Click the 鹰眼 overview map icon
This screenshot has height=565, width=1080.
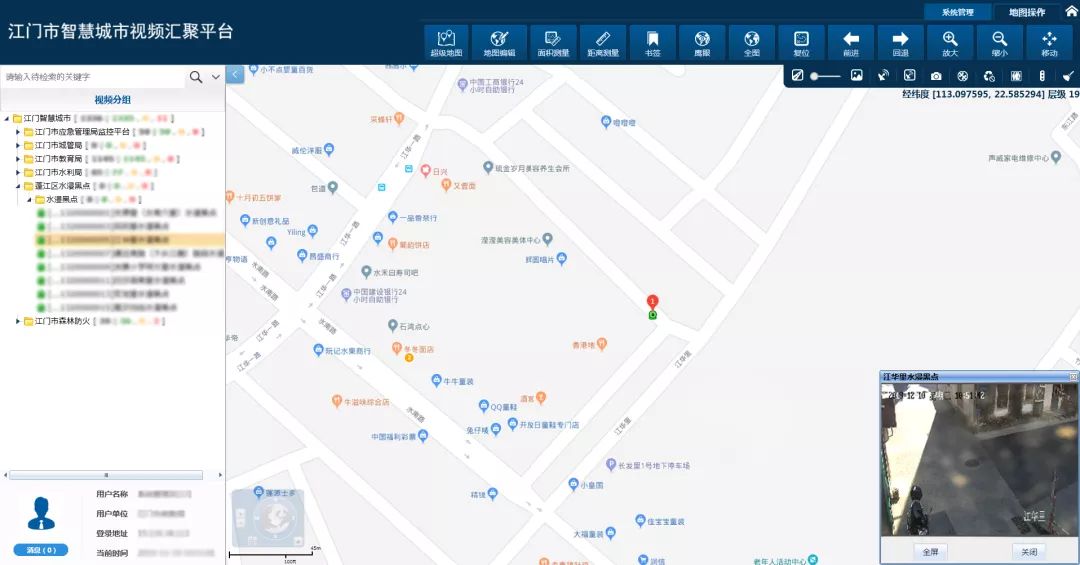coord(702,42)
